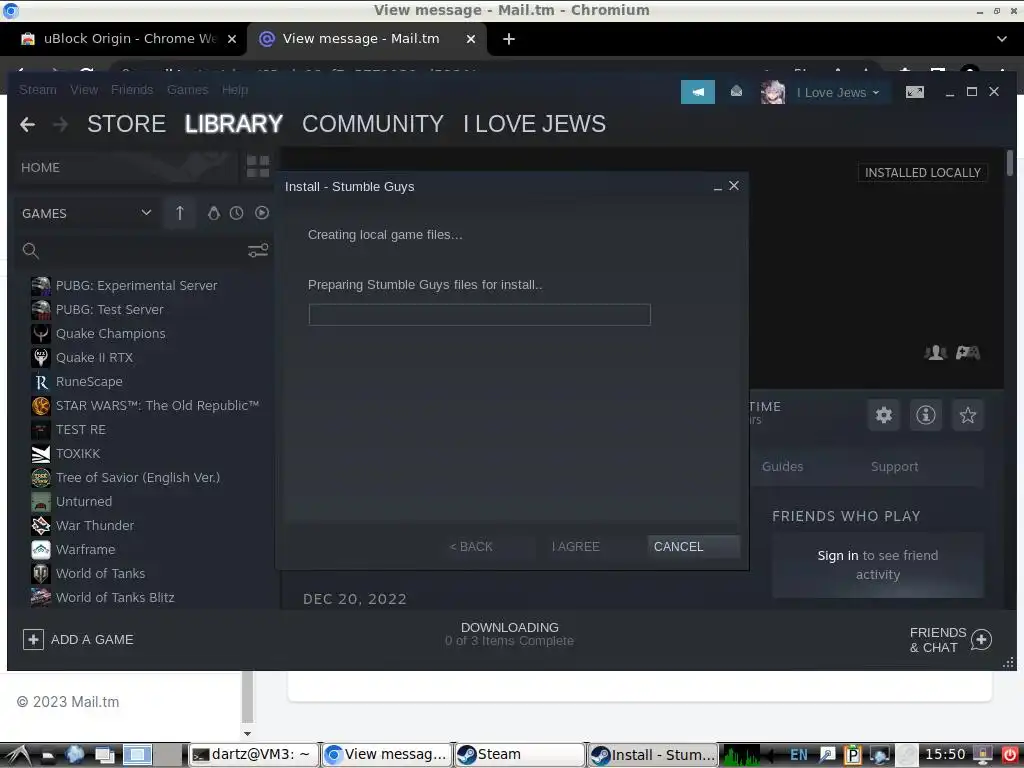This screenshot has height=768, width=1024.
Task: Click the controller support icon on banner
Action: [x=967, y=353]
